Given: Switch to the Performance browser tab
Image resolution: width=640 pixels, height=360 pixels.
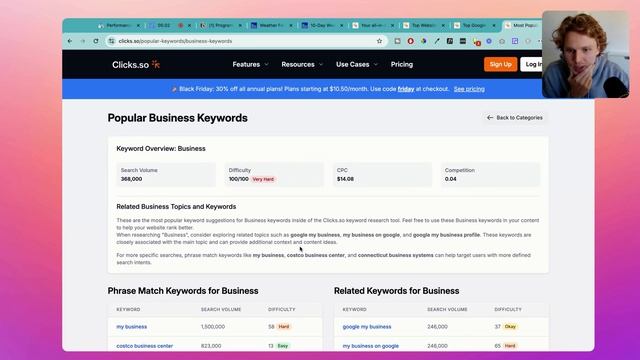Looking at the screenshot, I should [x=118, y=25].
